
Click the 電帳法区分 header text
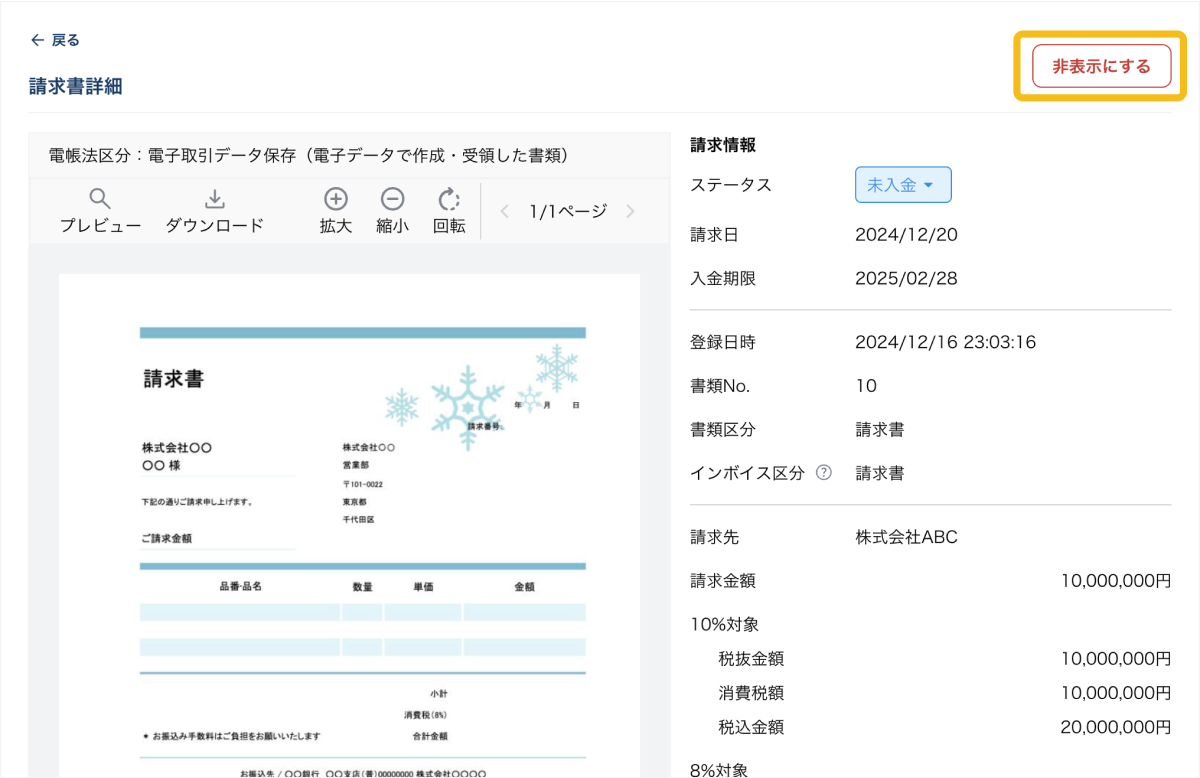pyautogui.click(x=308, y=156)
